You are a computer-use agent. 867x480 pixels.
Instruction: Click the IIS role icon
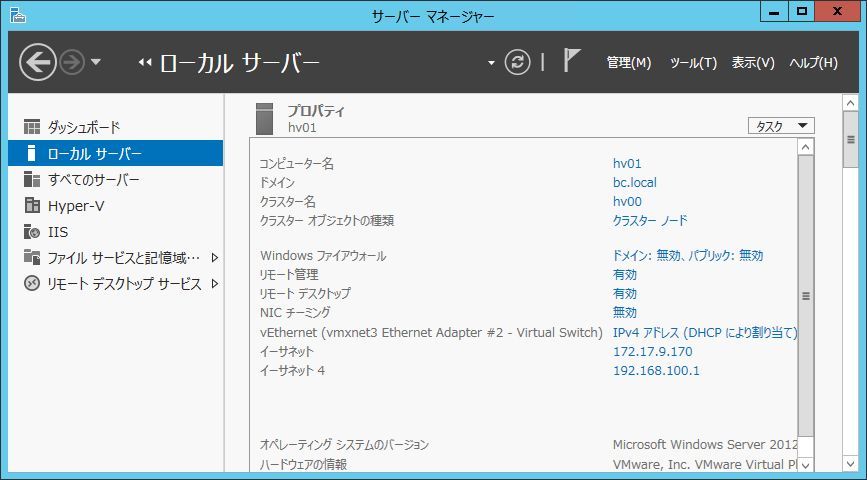click(32, 232)
